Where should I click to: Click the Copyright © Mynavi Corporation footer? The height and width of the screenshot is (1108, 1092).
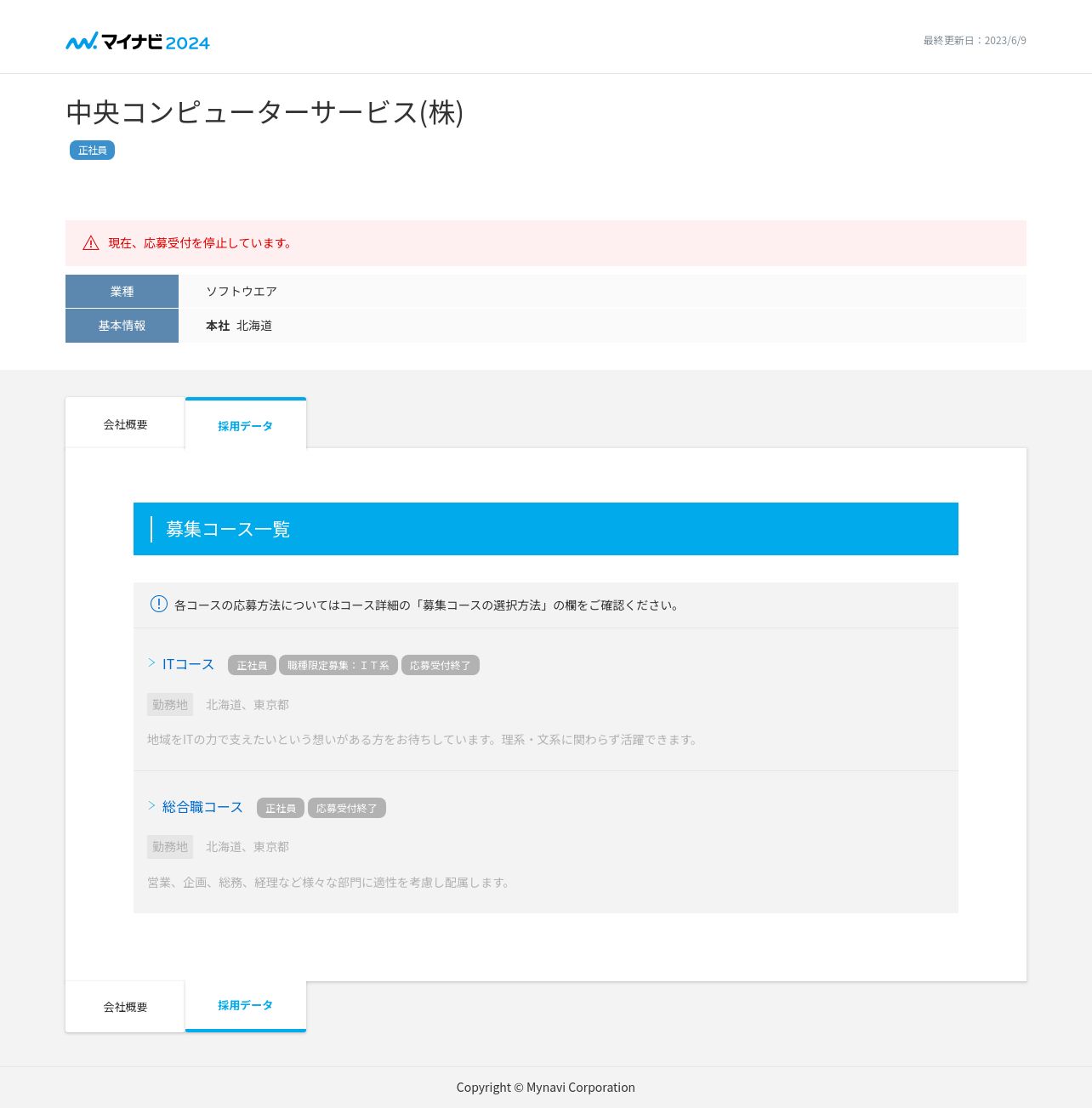(546, 1088)
